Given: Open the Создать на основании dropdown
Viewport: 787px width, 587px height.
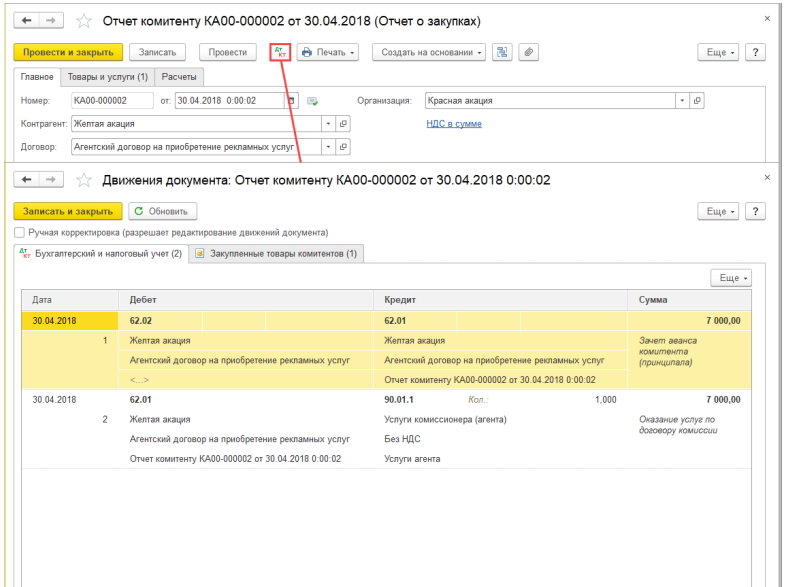Looking at the screenshot, I should tap(429, 52).
